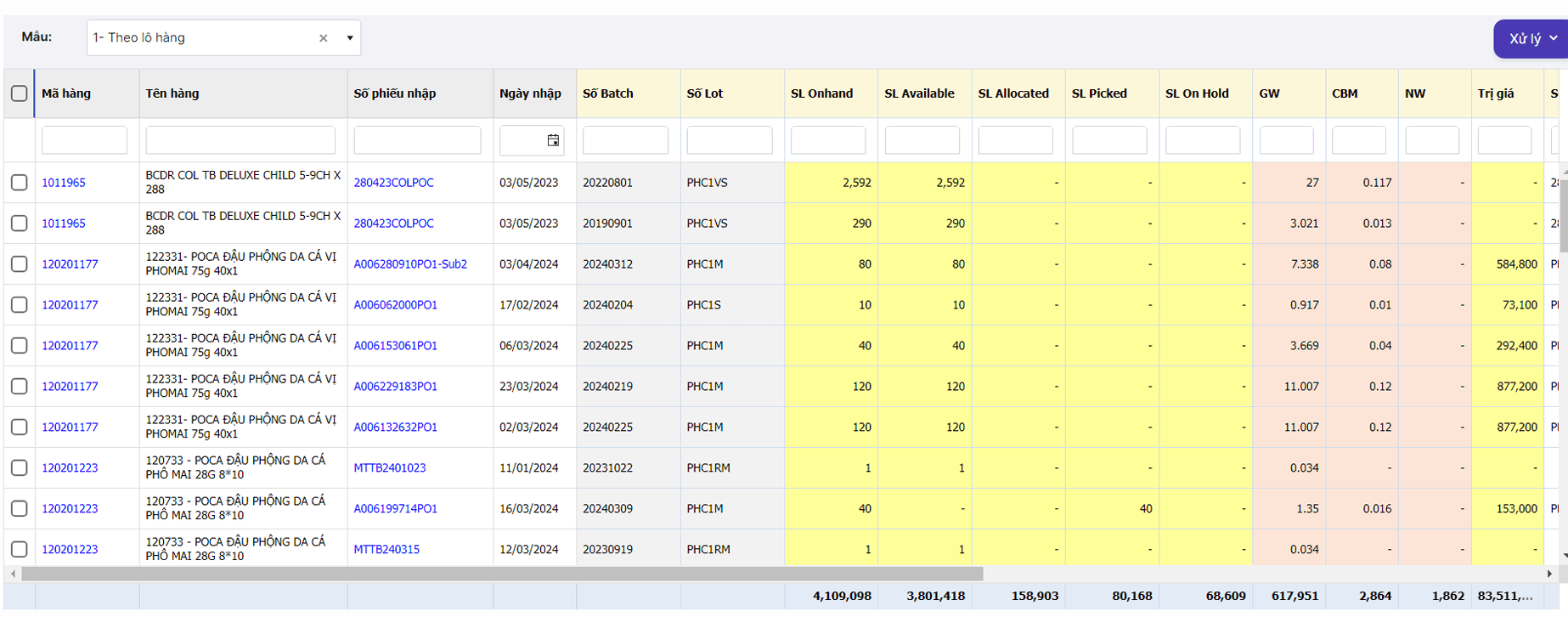Focus the SL Allocated filter field
This screenshot has width=1568, height=617.
pos(1016,140)
